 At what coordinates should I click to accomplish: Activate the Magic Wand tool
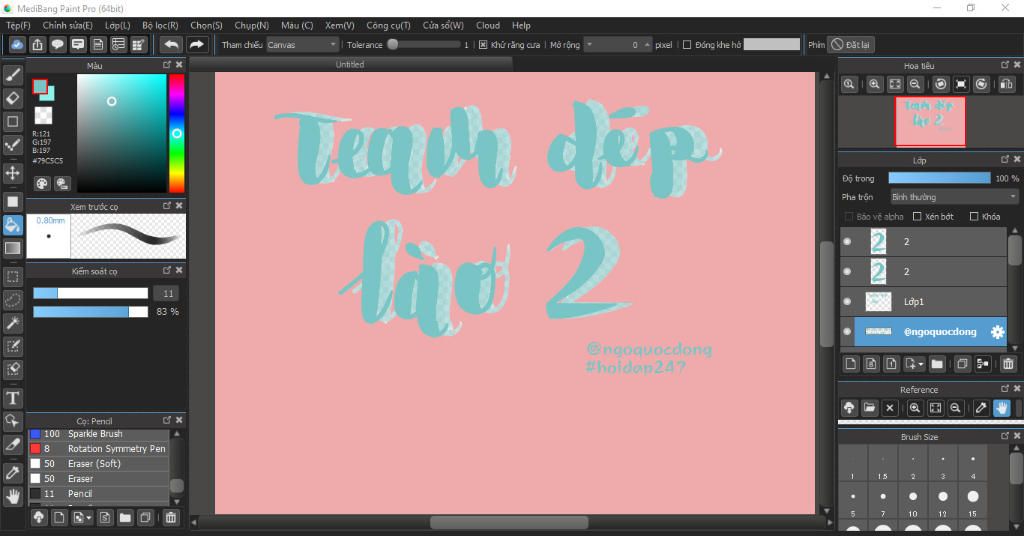(x=12, y=323)
